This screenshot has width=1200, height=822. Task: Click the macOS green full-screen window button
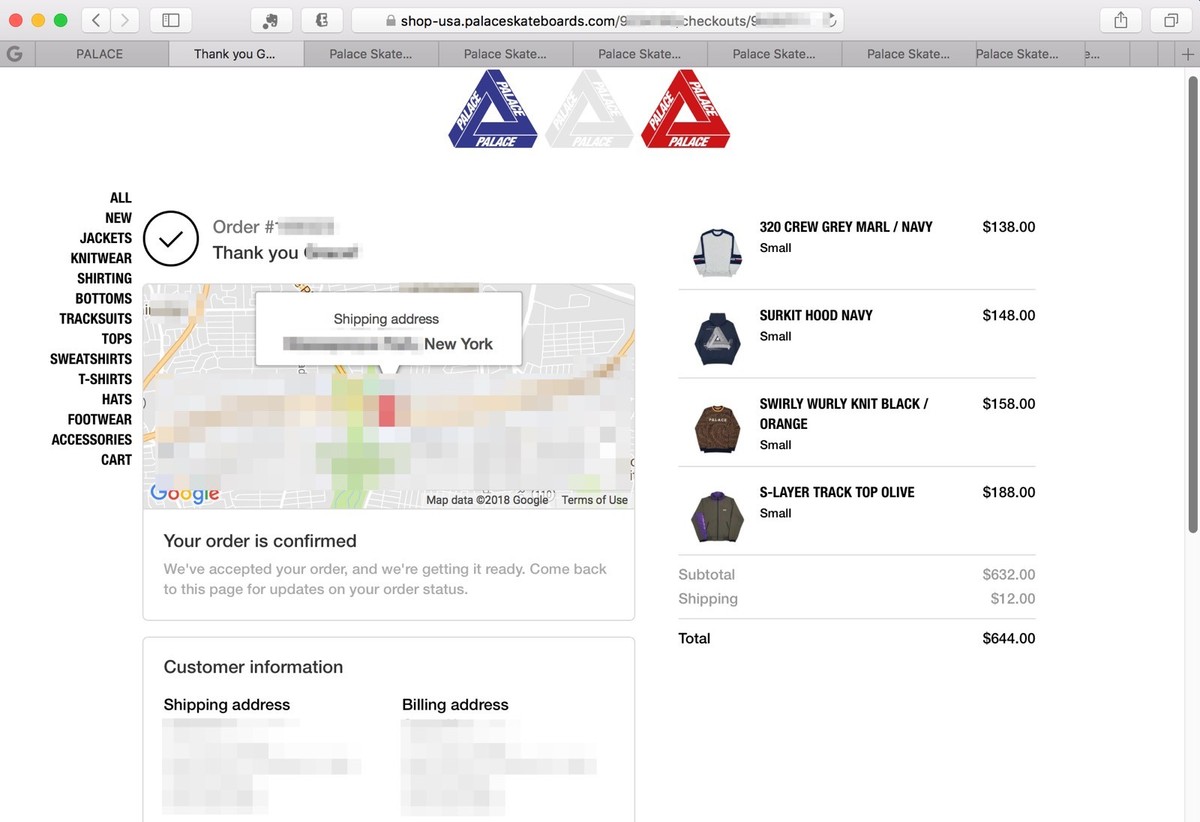pos(60,20)
